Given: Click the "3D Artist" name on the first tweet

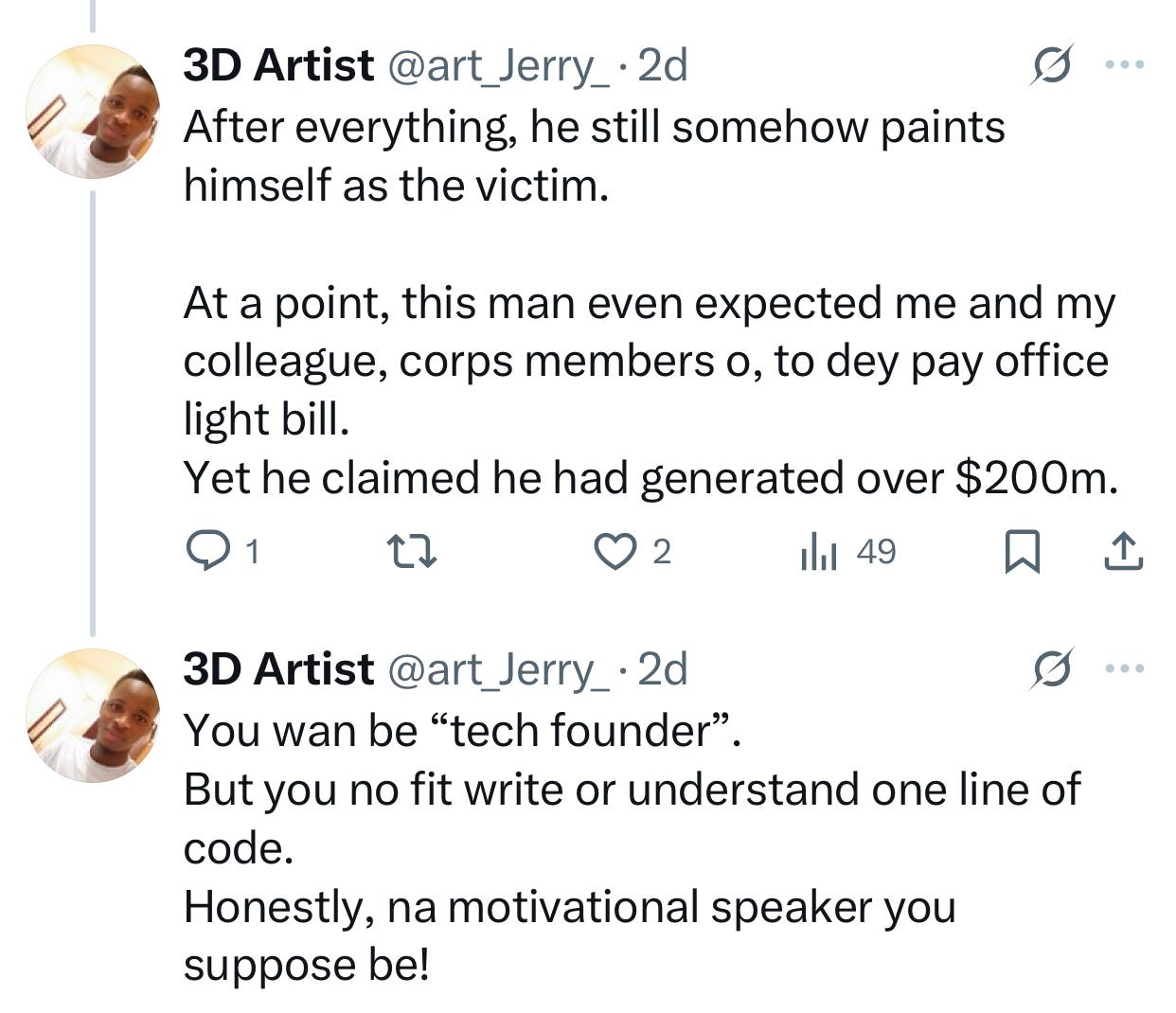Looking at the screenshot, I should 278,65.
